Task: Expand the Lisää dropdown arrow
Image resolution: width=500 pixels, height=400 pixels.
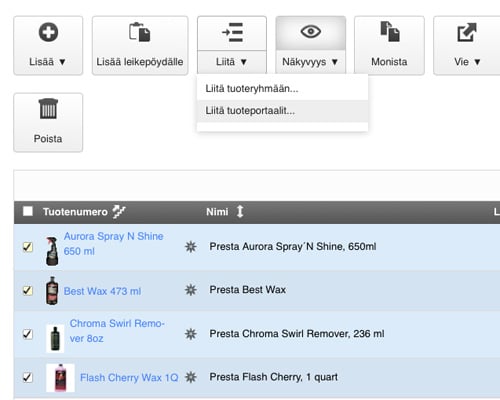Action: pyautogui.click(x=62, y=62)
